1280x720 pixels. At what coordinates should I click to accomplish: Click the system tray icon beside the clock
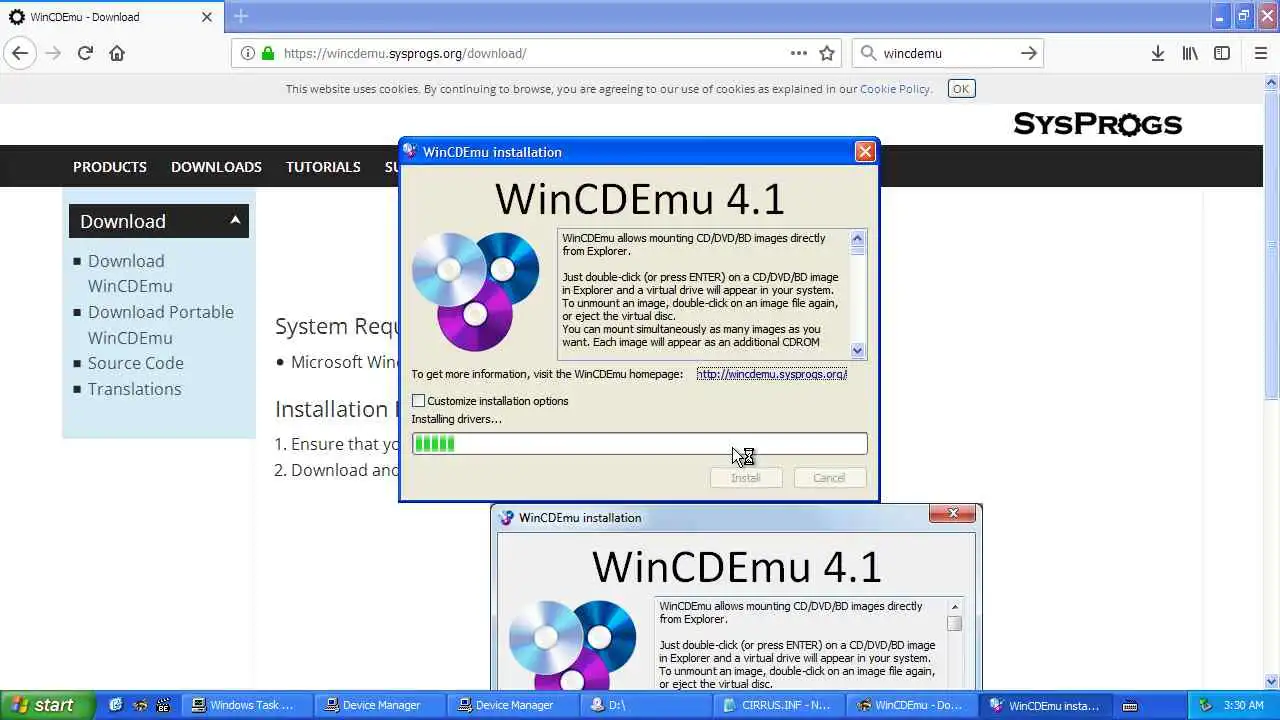(1205, 705)
